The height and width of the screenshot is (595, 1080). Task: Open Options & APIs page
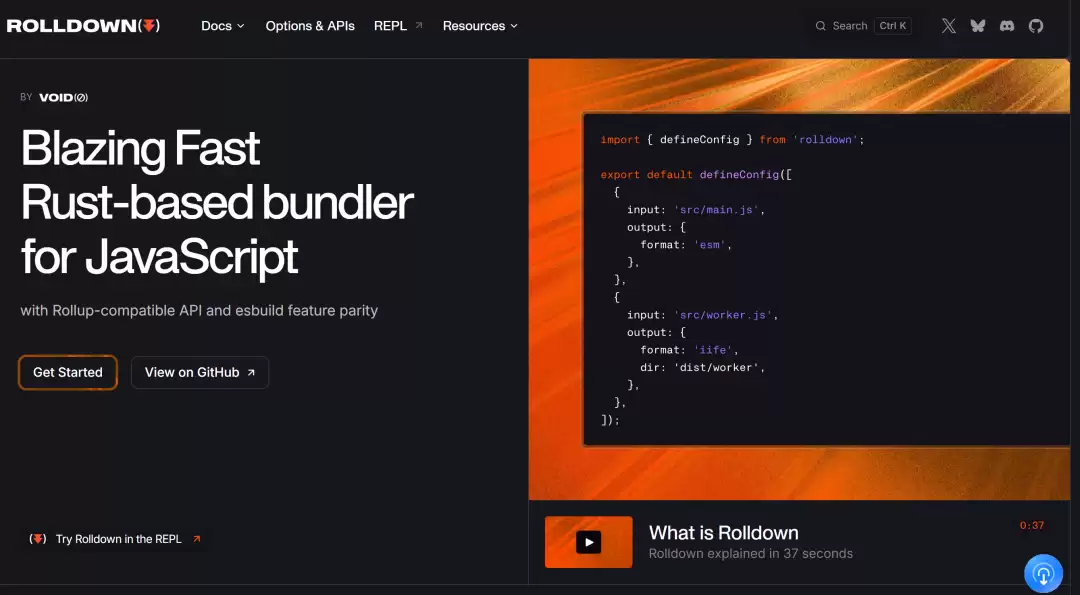310,26
